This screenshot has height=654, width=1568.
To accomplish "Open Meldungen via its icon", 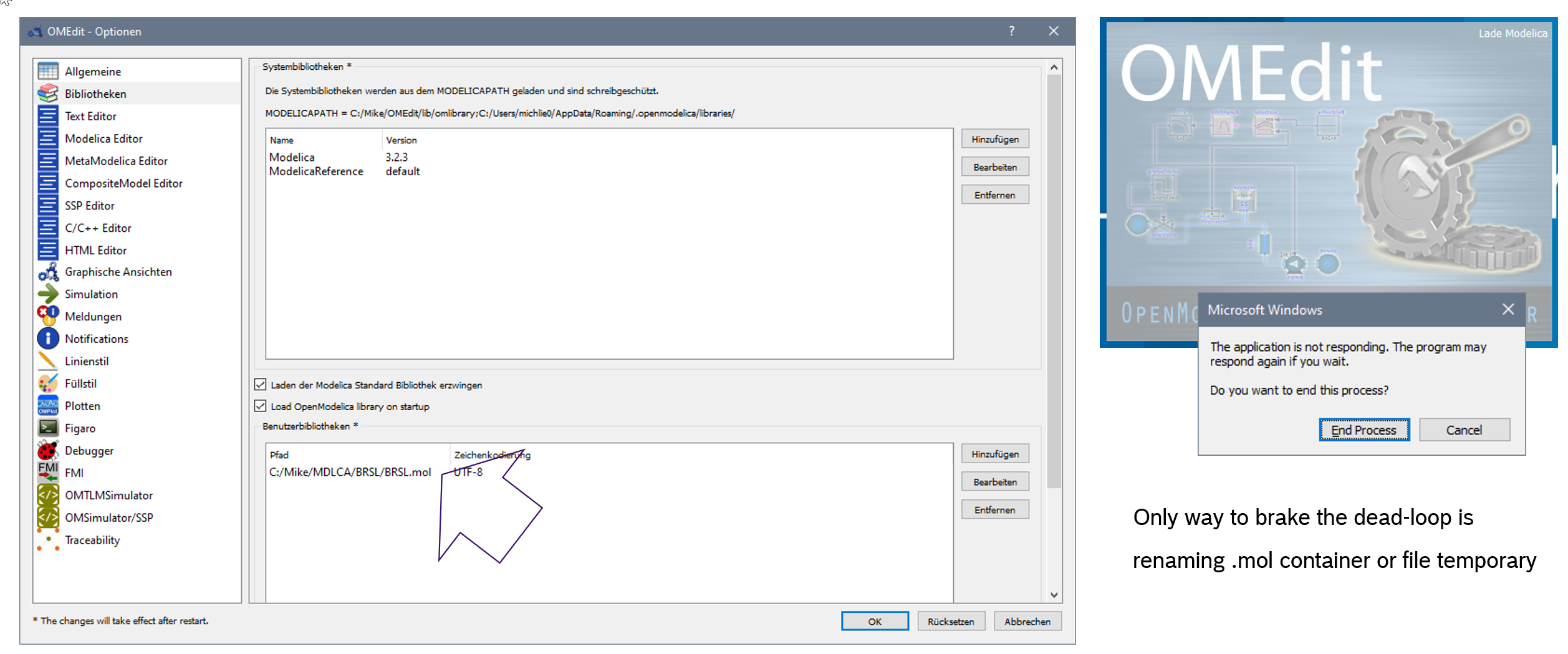I will [47, 316].
